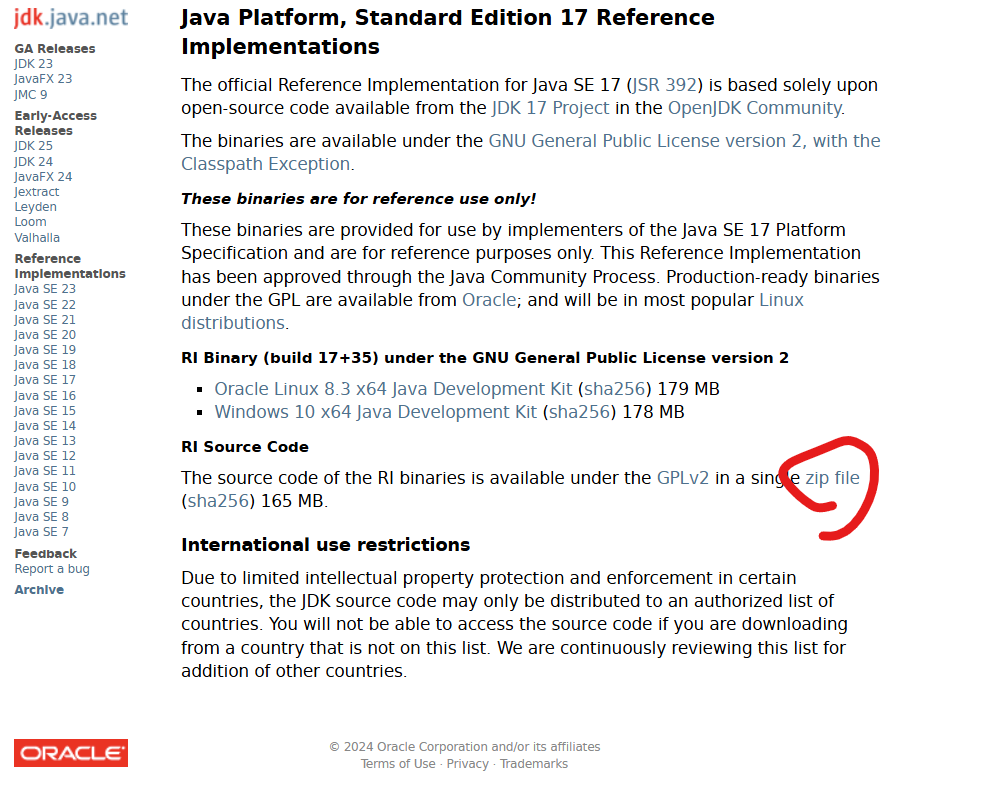This screenshot has width=986, height=799.
Task: Click the Oracle logo in the footer
Action: pos(71,752)
